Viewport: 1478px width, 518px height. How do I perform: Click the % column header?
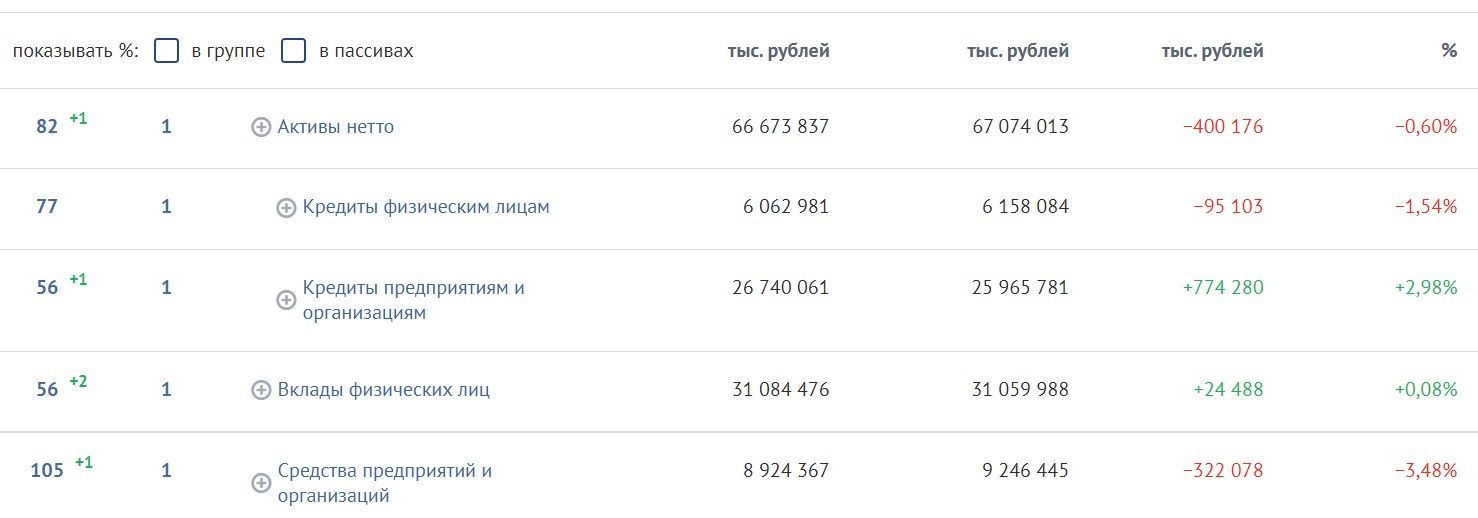point(1449,51)
